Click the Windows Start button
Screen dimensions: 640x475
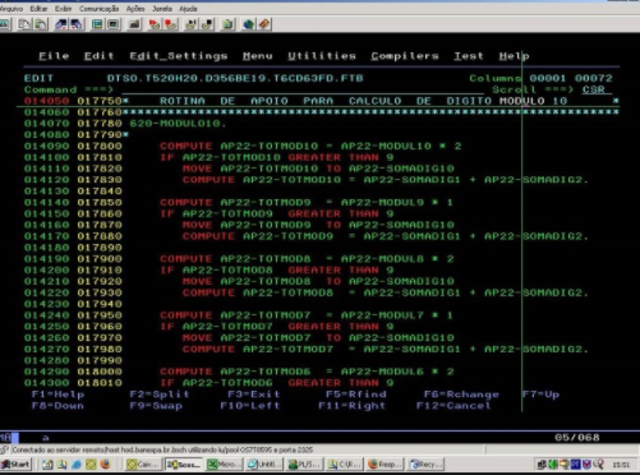point(16,464)
